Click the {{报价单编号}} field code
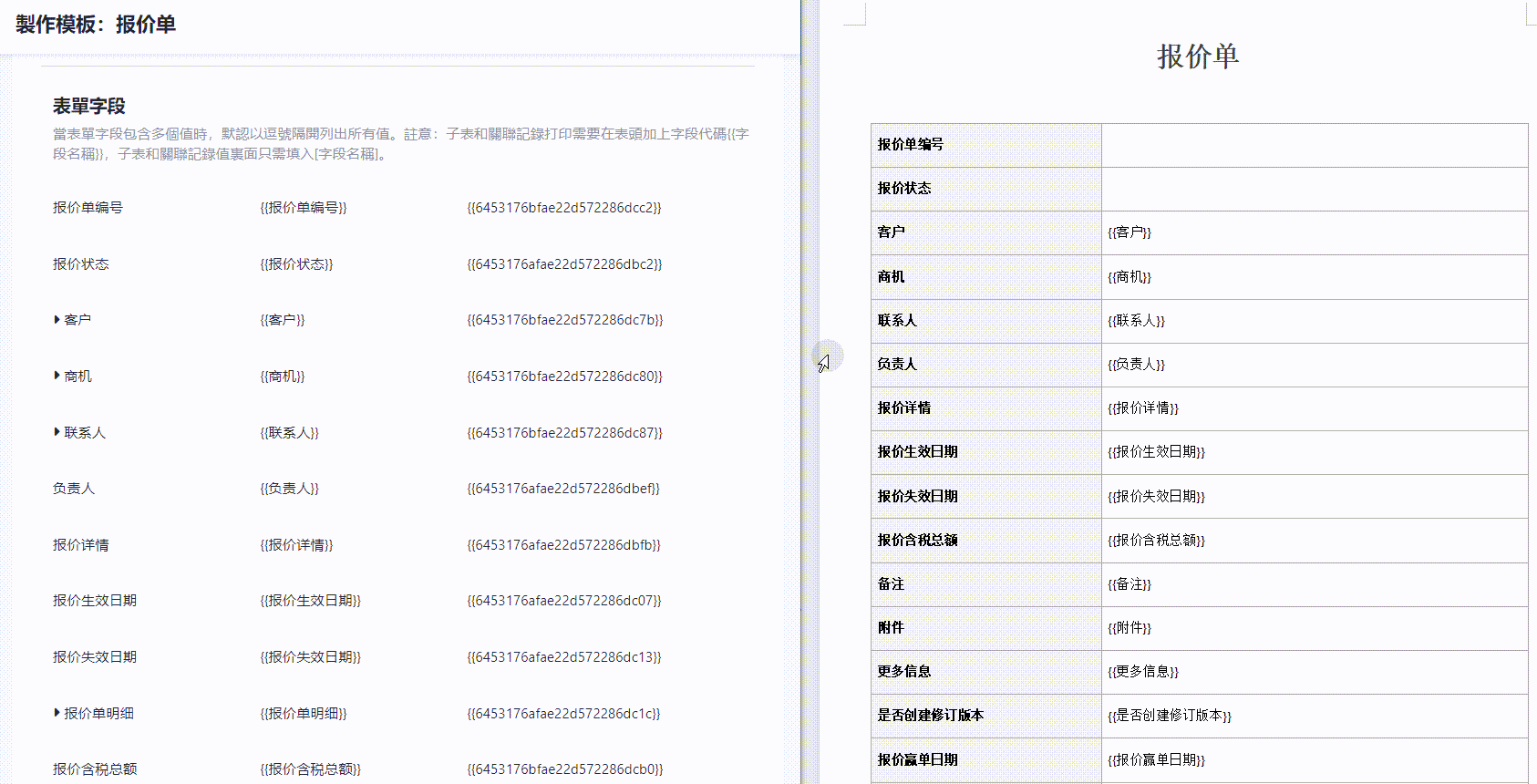This screenshot has width=1537, height=784. [304, 208]
